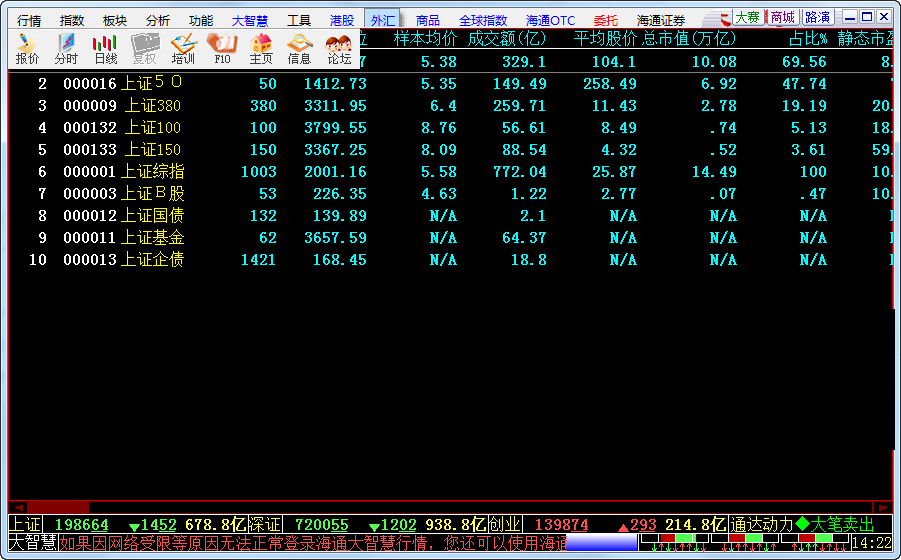The image size is (901, 560).
Task: Click the 商城 button
Action: pos(782,17)
